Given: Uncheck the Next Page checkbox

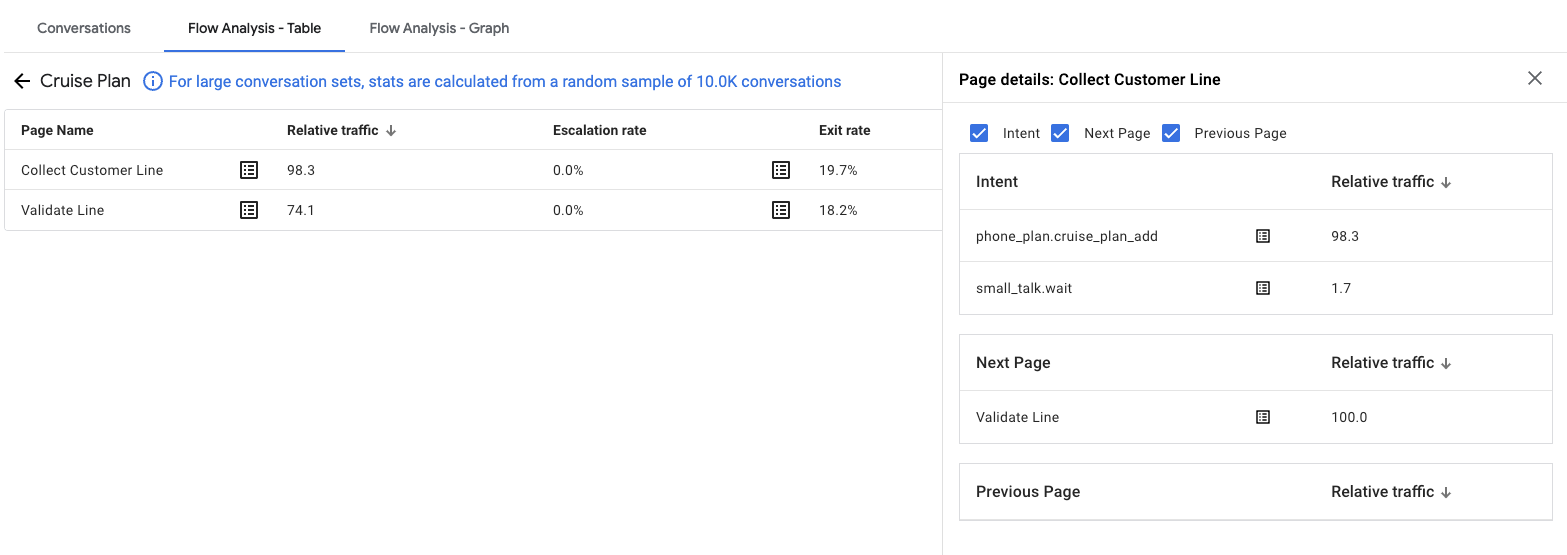Looking at the screenshot, I should point(1061,133).
